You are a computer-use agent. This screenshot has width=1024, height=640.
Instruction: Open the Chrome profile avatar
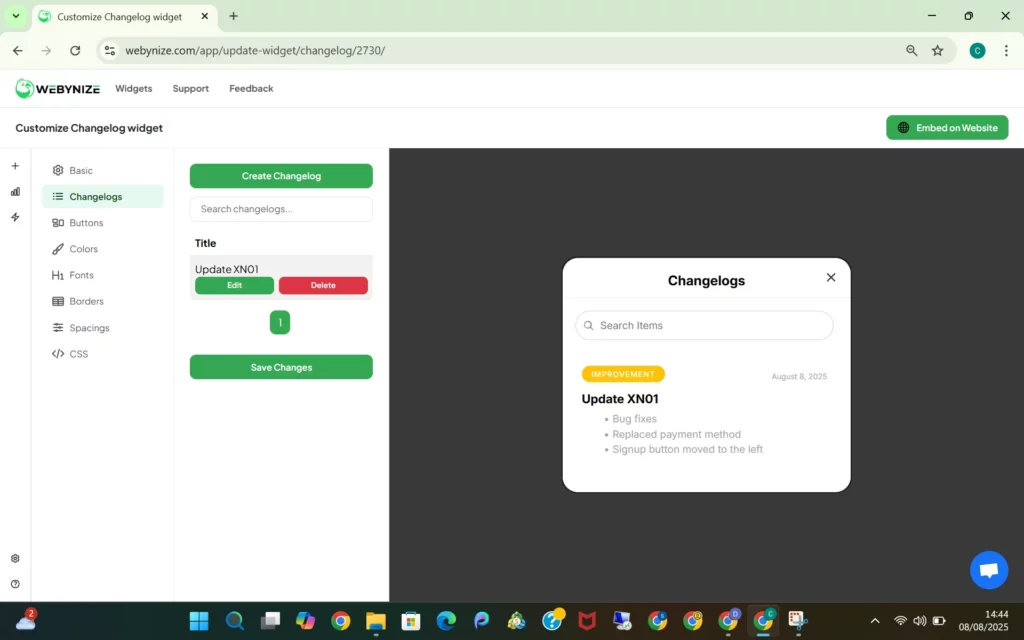977,50
